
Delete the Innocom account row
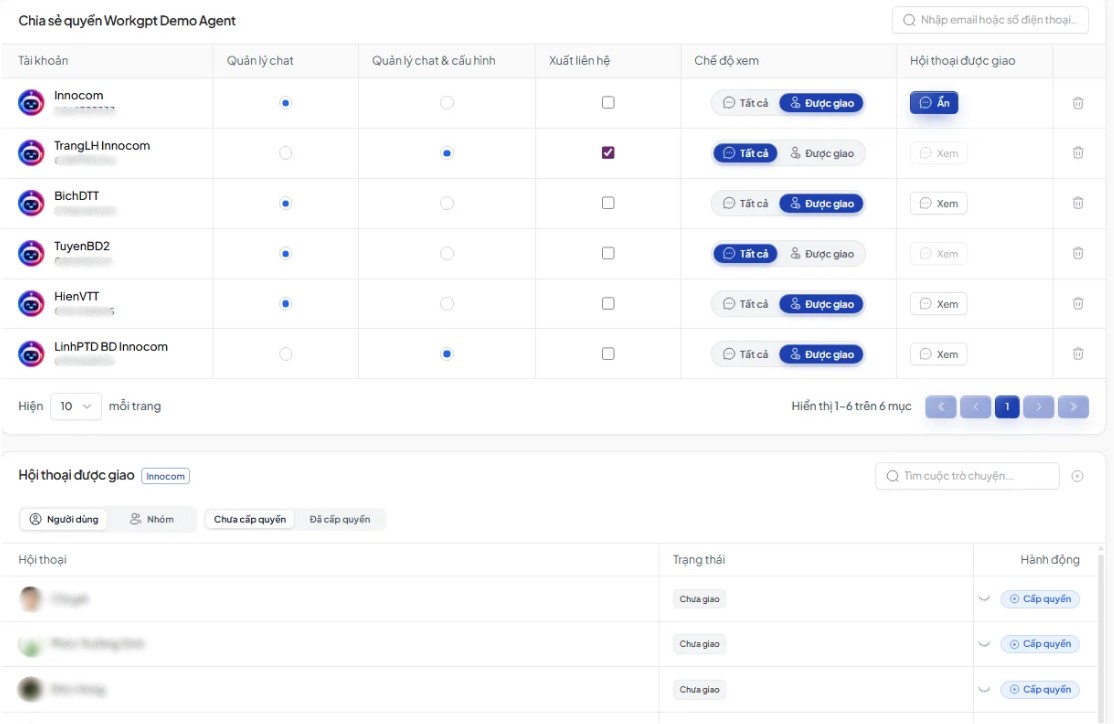1078,103
